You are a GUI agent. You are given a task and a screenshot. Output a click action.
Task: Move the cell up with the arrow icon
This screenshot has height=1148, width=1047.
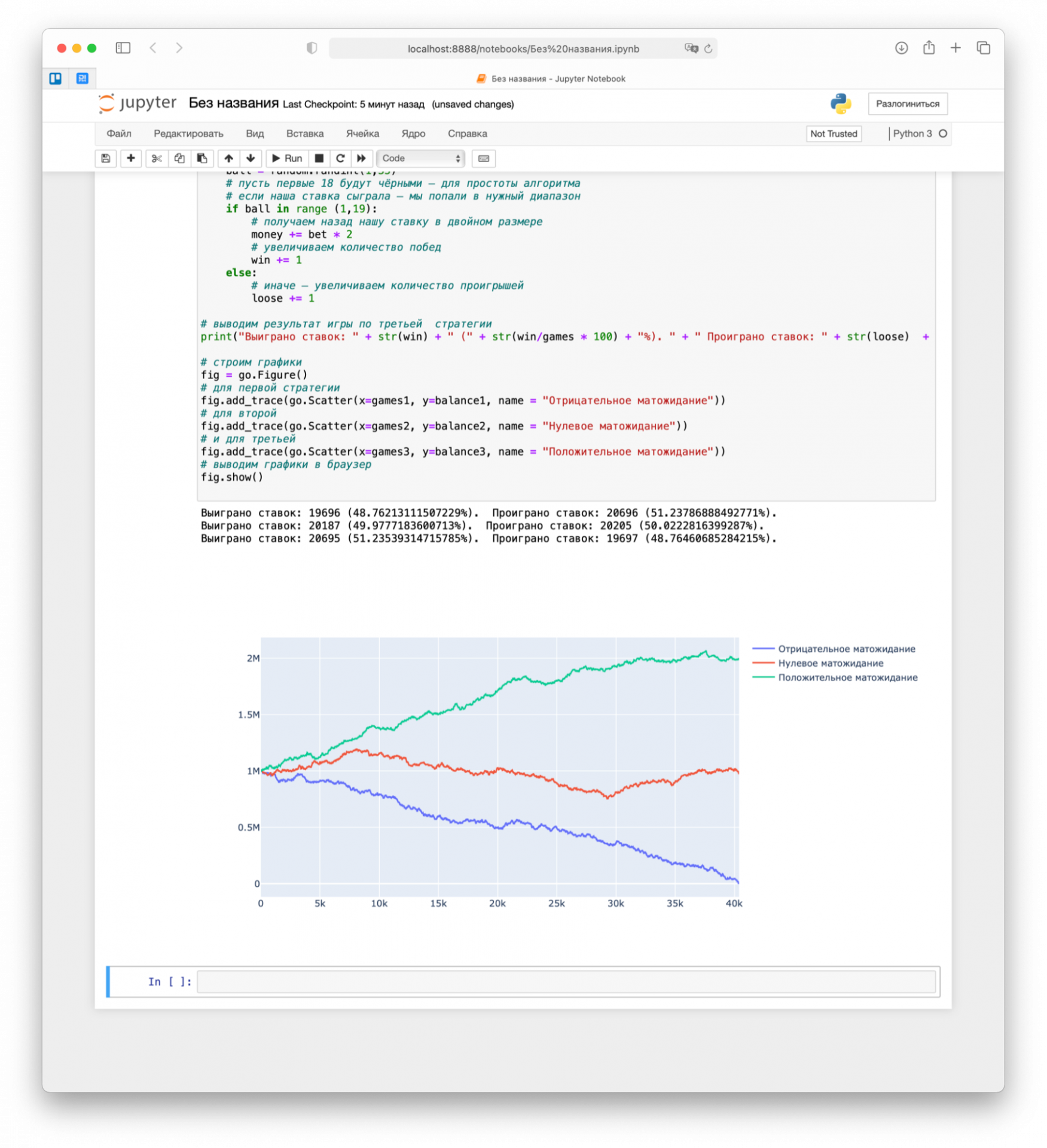click(228, 158)
